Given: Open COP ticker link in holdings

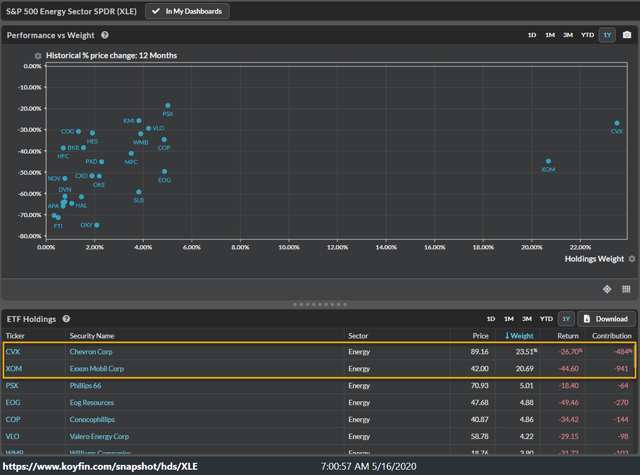Looking at the screenshot, I should pos(13,420).
